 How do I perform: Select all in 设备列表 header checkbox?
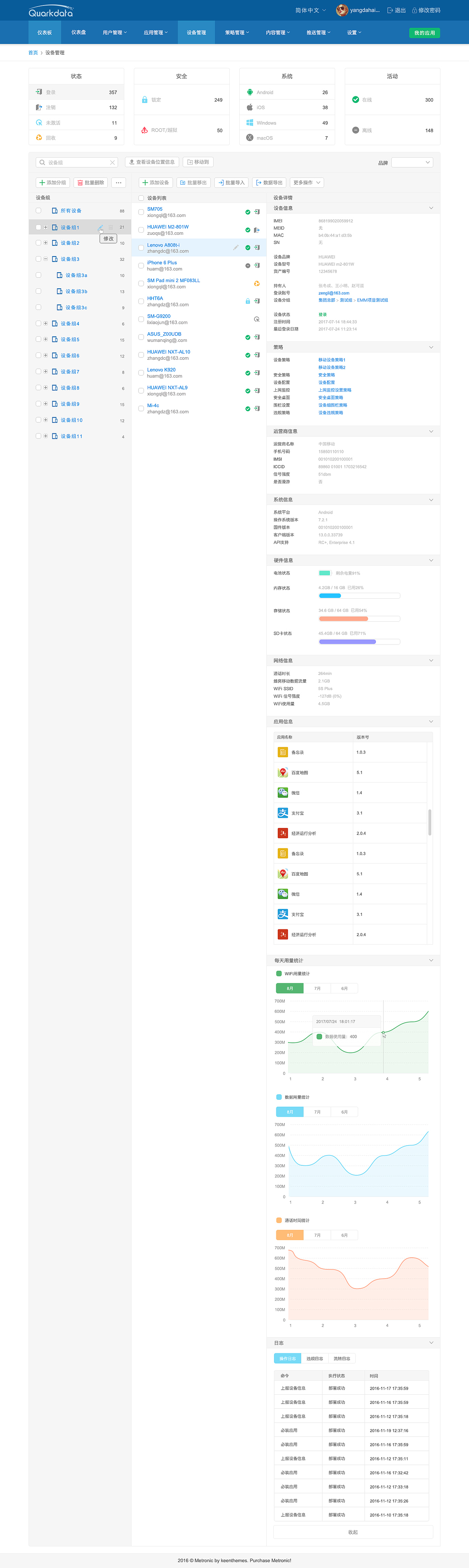pyautogui.click(x=141, y=199)
